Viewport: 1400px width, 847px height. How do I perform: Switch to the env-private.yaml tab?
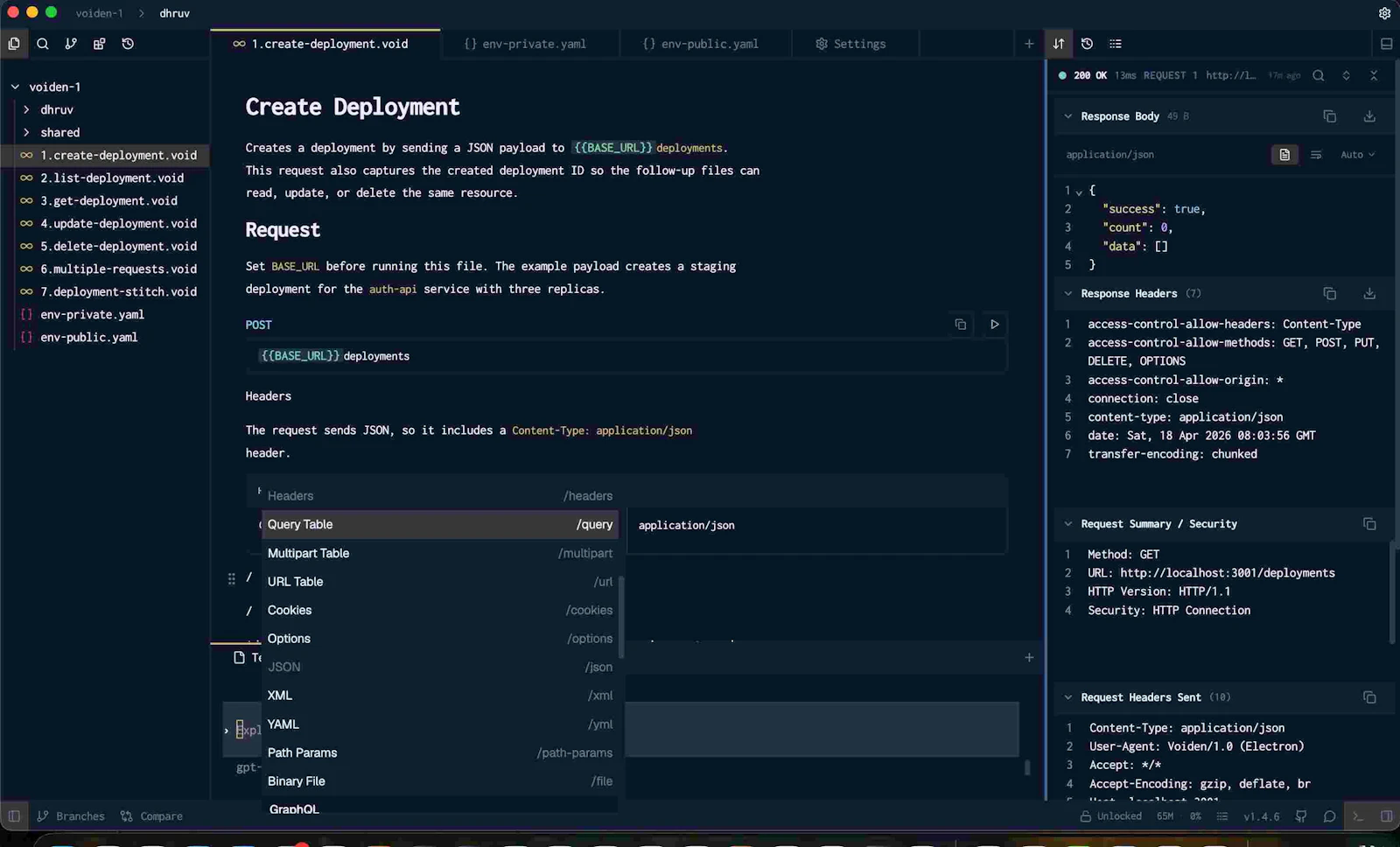[529, 44]
